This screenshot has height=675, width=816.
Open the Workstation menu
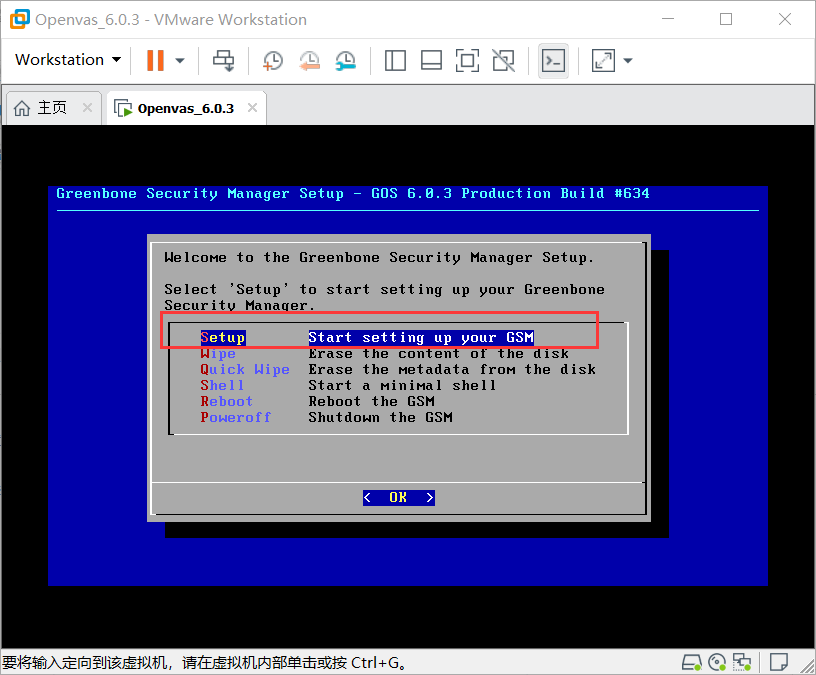pyautogui.click(x=68, y=60)
